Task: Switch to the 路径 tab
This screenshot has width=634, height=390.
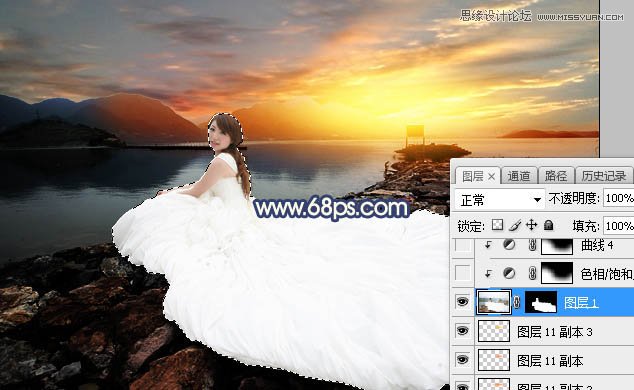Action: [x=556, y=176]
